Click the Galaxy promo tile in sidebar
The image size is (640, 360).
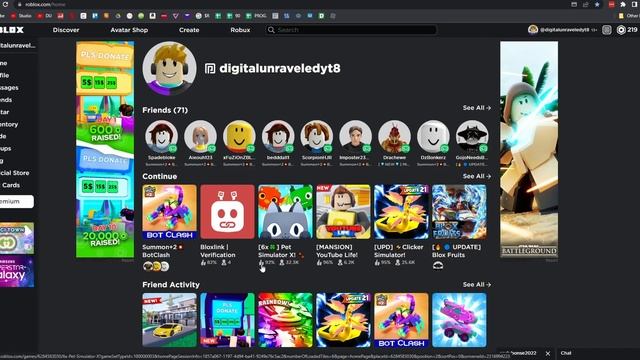click(17, 272)
